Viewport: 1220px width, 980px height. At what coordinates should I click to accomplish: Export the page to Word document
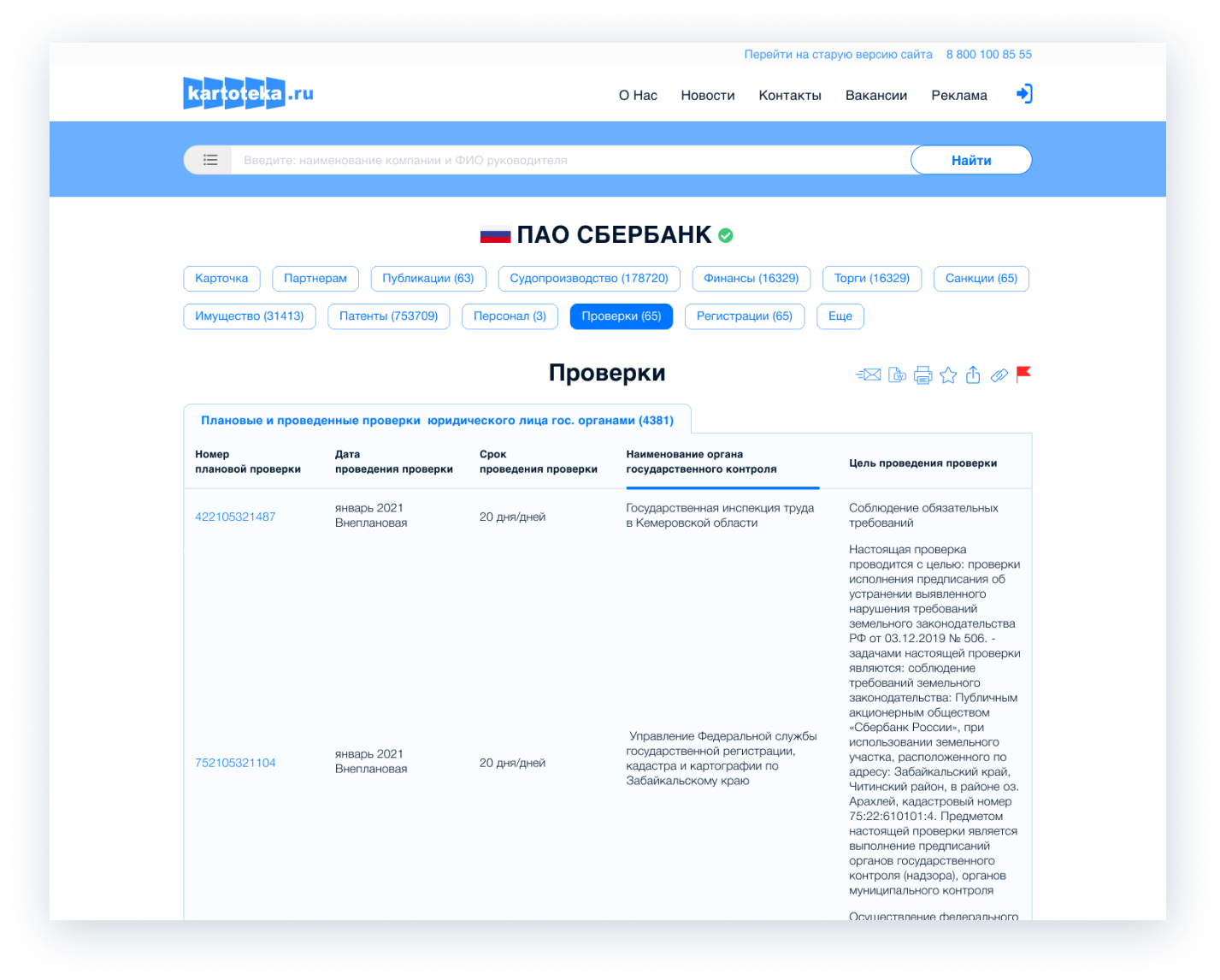click(897, 375)
